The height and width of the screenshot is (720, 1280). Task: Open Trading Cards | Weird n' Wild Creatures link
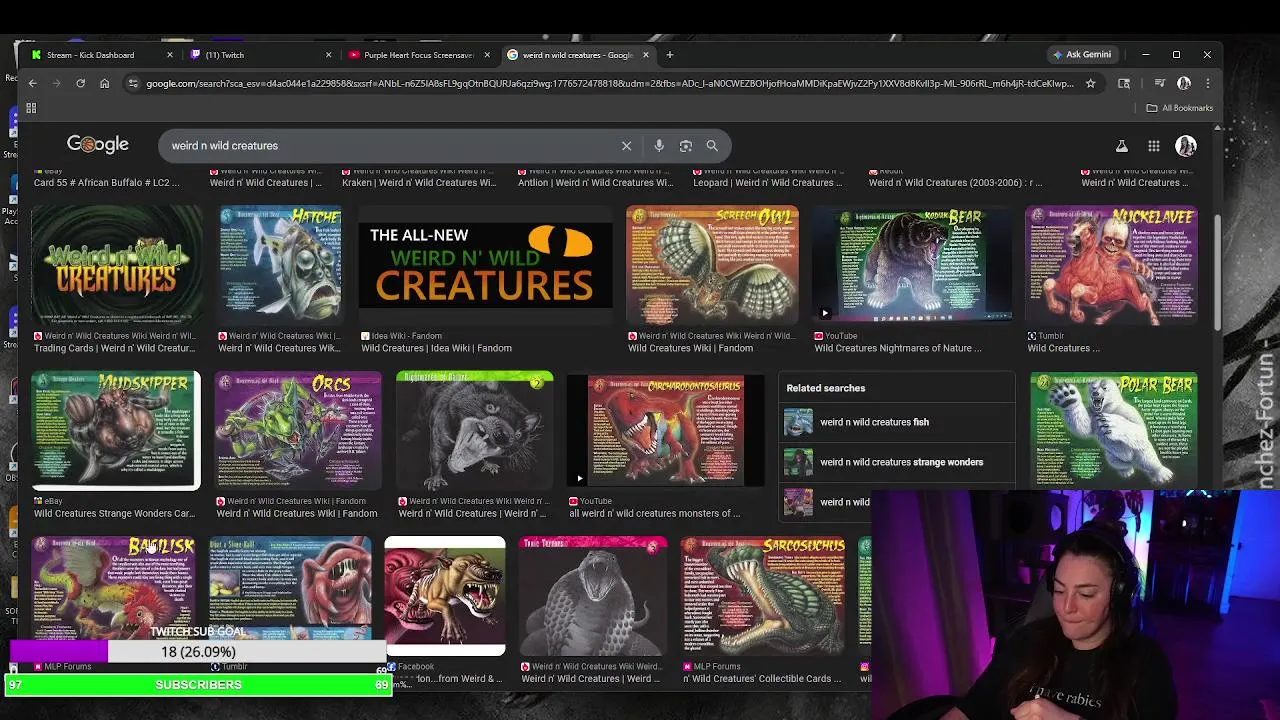click(114, 348)
